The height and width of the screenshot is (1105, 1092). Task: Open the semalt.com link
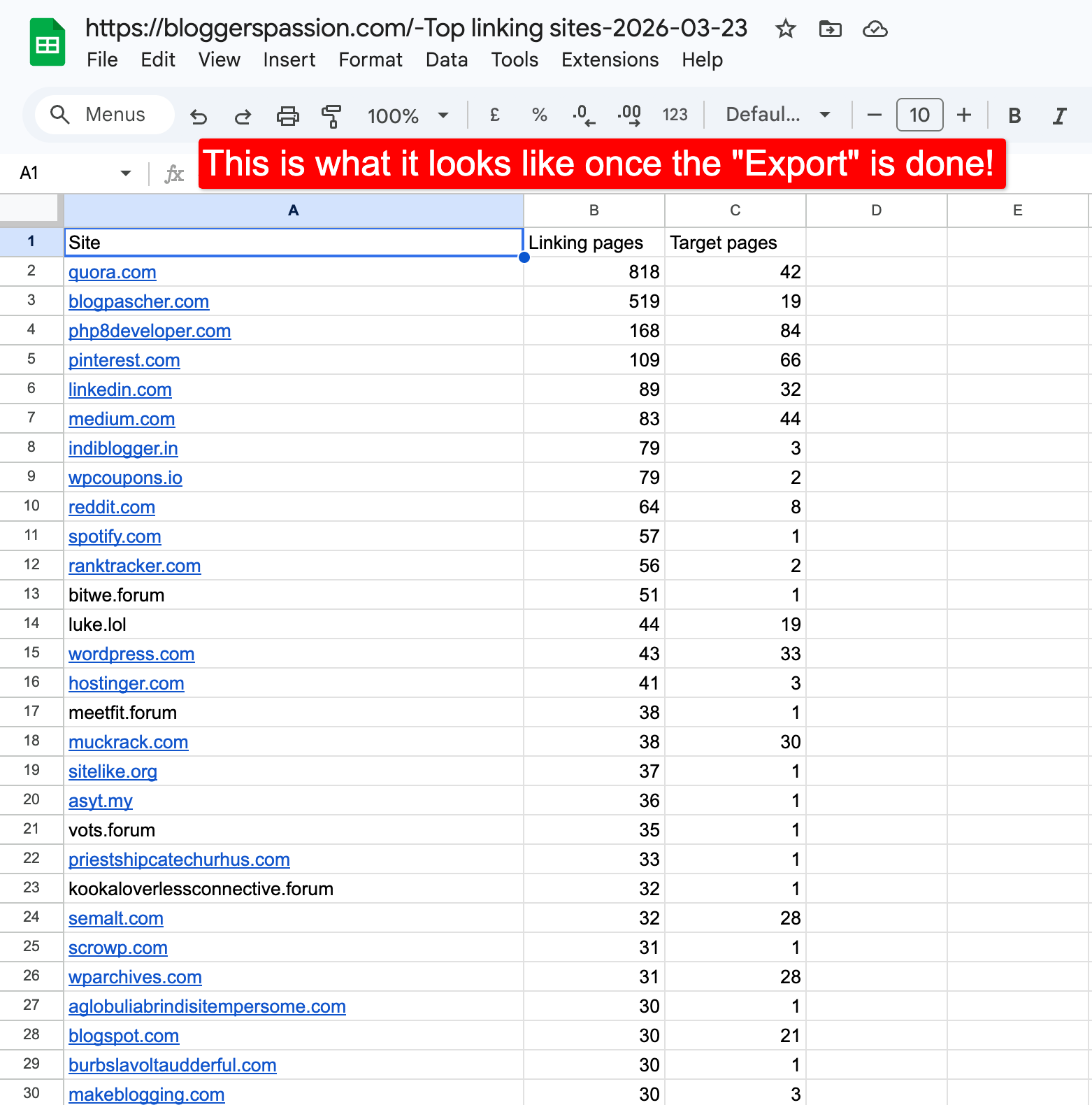coord(116,919)
